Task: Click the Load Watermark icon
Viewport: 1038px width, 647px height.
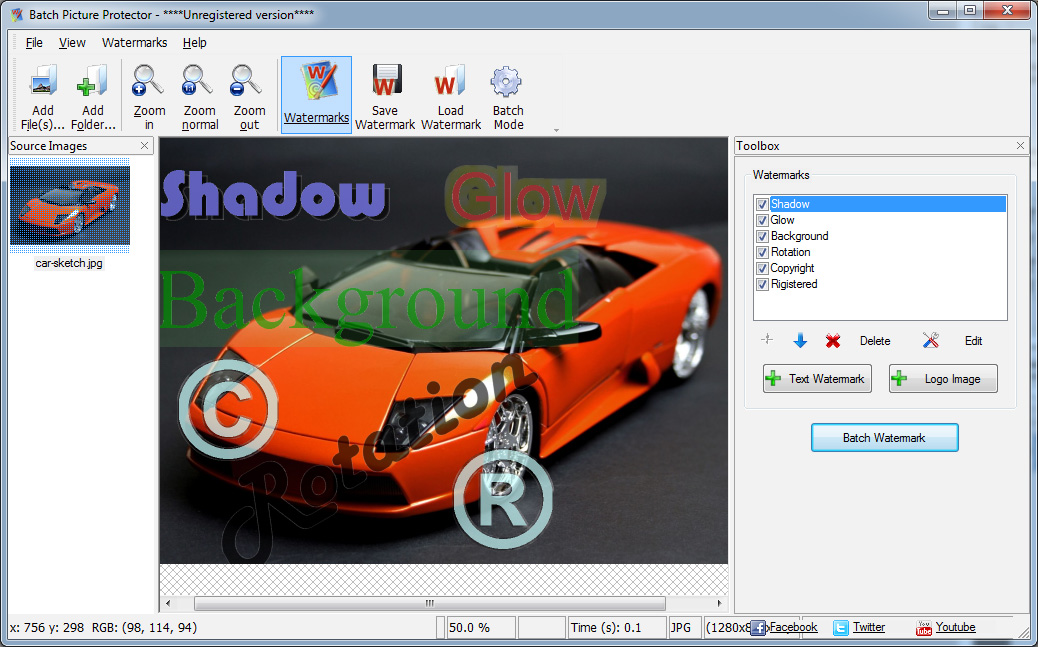Action: click(451, 82)
